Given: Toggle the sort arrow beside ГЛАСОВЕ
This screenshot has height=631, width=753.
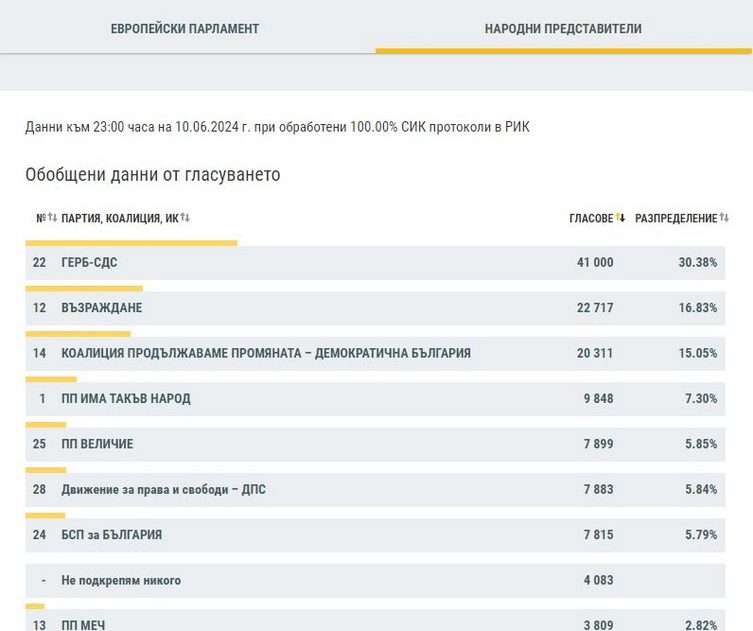Looking at the screenshot, I should [620, 218].
